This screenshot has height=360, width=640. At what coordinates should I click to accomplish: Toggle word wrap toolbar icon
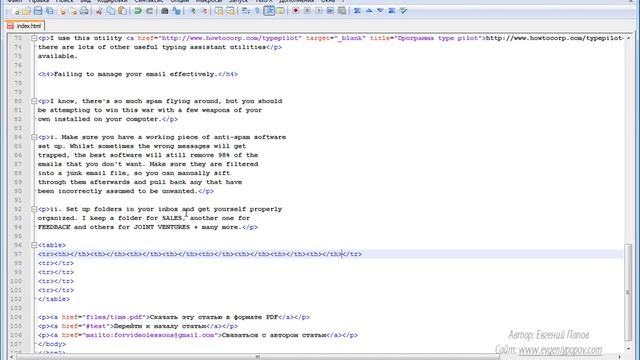pyautogui.click(x=246, y=11)
